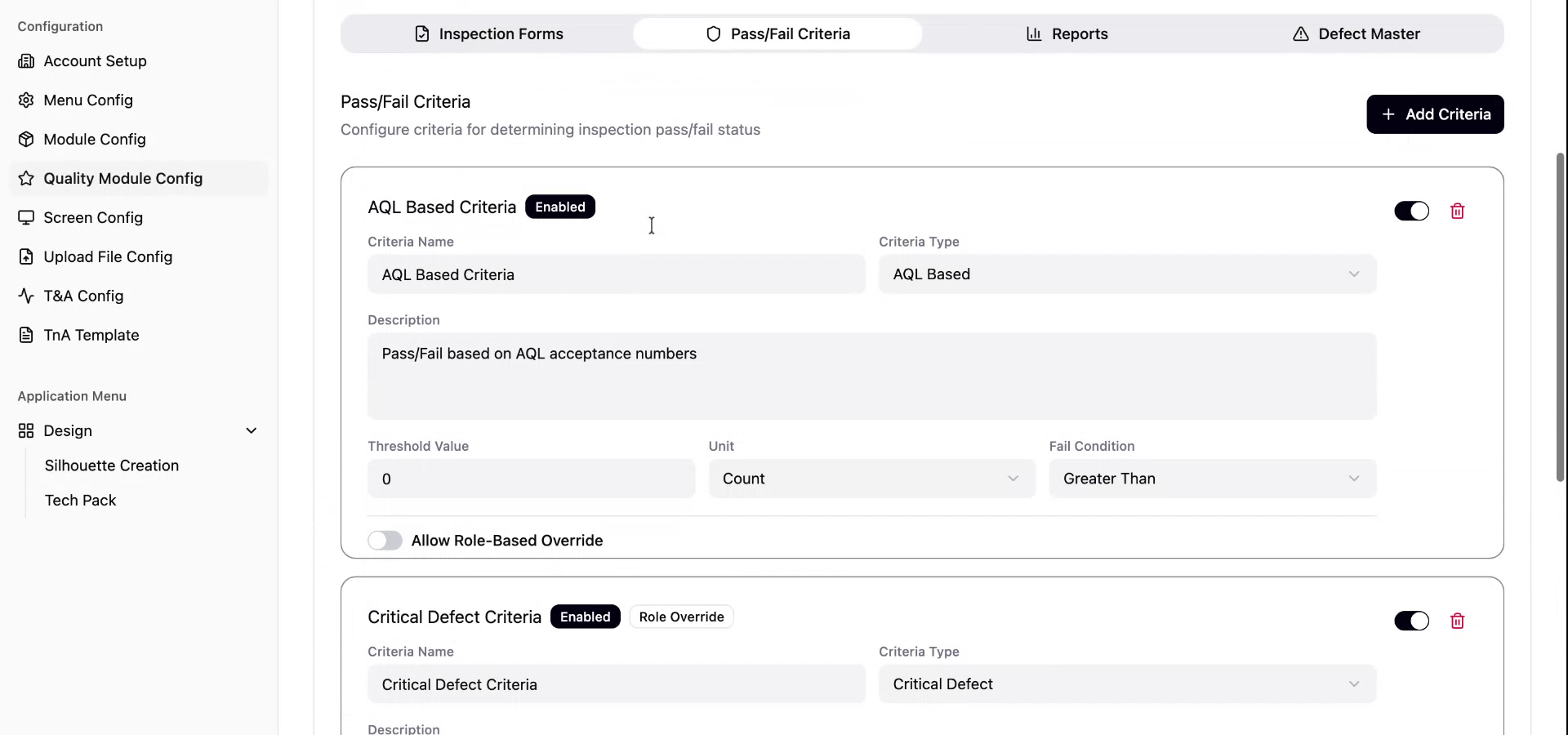
Task: Click the Screen Config monitor icon
Action: (26, 218)
